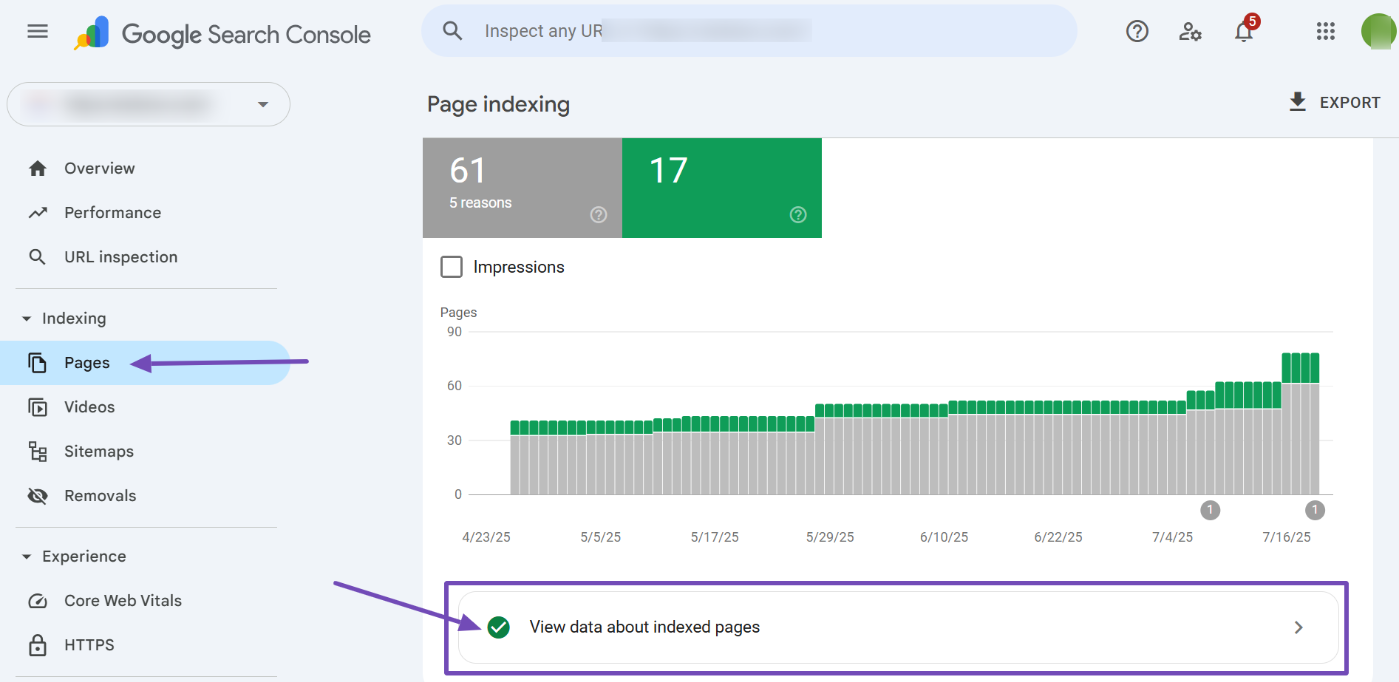Enable the Impressions checkbox
Image resolution: width=1399 pixels, height=682 pixels.
point(452,267)
